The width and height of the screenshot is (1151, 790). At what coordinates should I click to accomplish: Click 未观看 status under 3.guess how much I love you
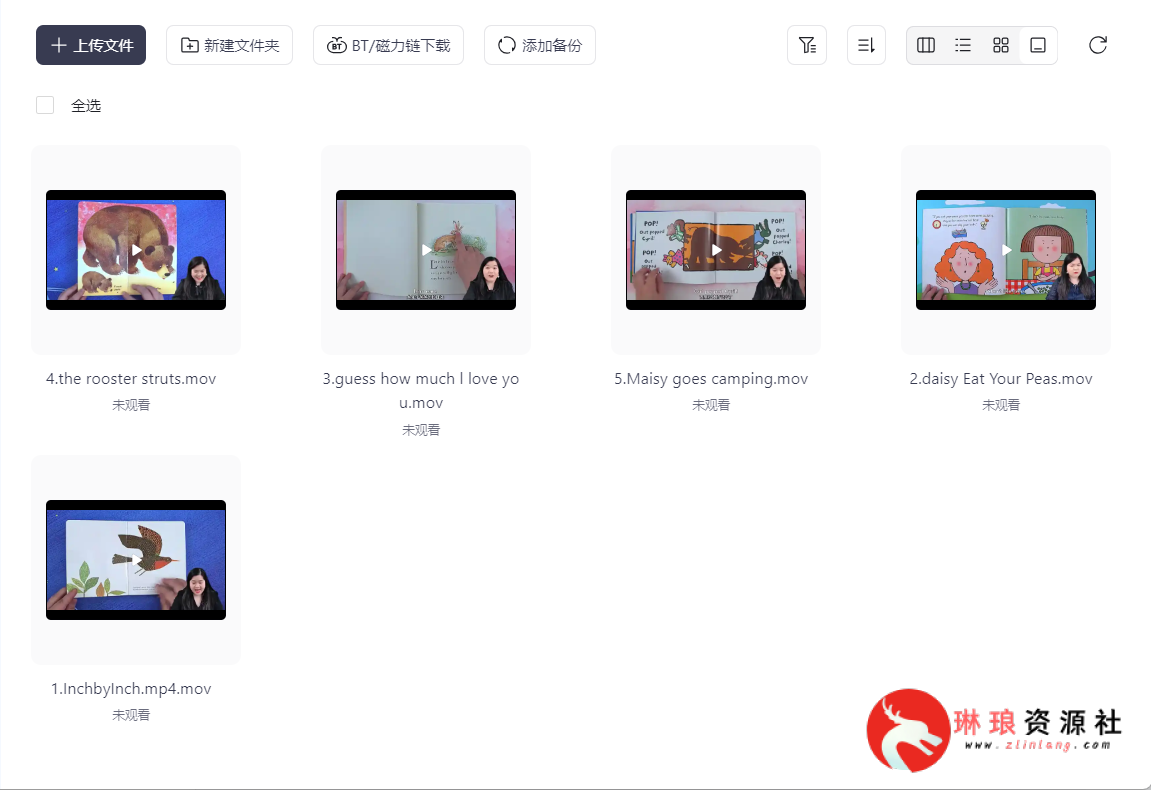coord(421,430)
